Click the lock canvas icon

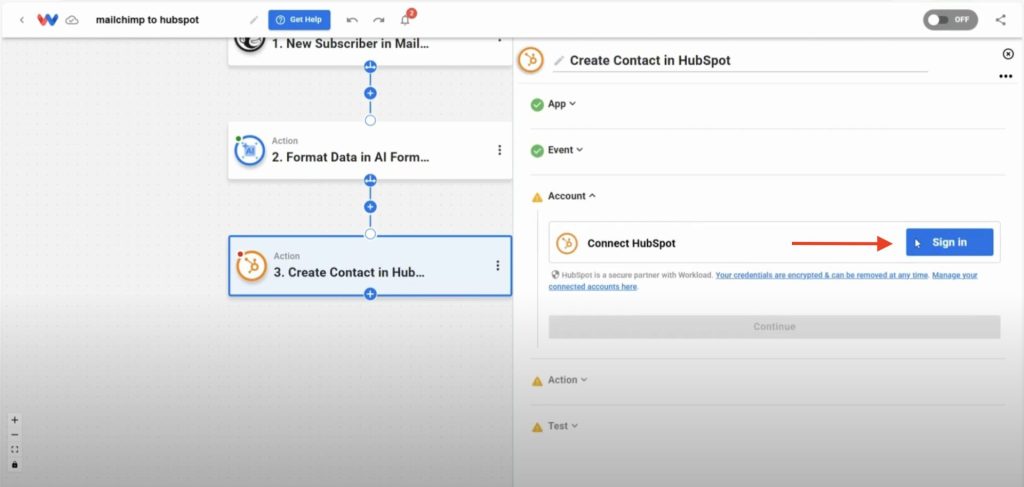coord(15,465)
